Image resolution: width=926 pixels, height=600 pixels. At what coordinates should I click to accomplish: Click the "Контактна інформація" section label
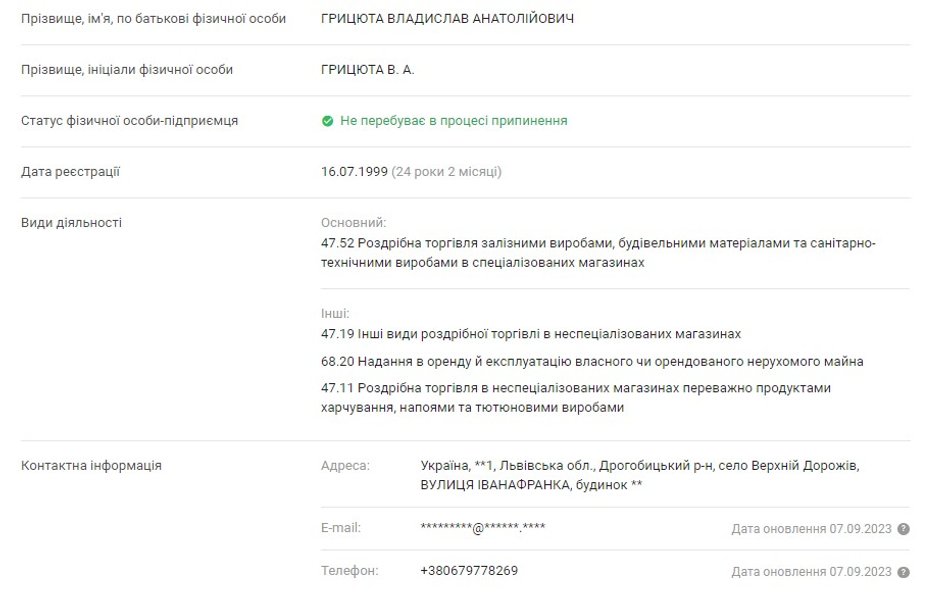[91, 466]
